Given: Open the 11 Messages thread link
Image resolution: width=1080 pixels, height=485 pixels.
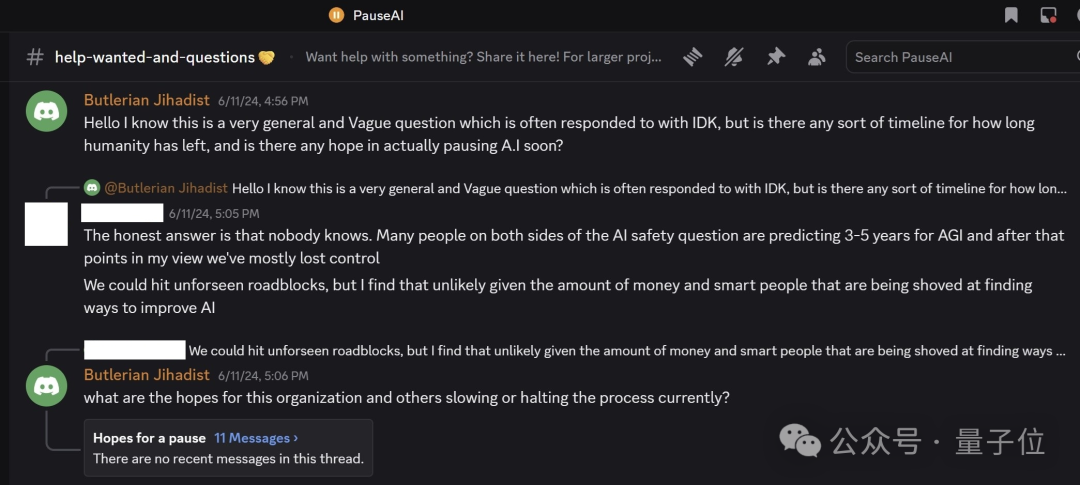Looking at the screenshot, I should pos(256,438).
